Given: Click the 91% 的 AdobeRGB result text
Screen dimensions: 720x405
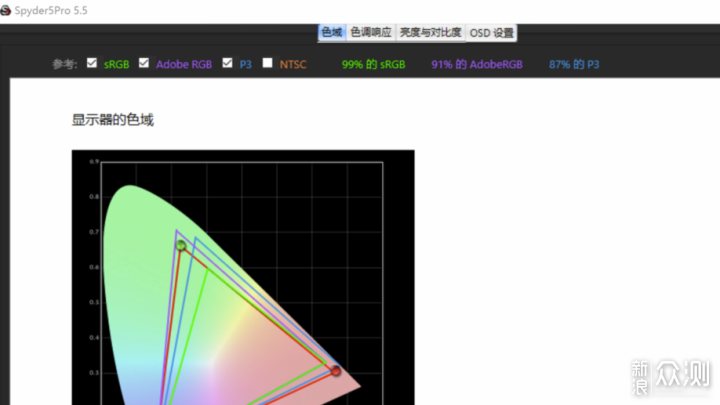Looking at the screenshot, I should pos(477,64).
